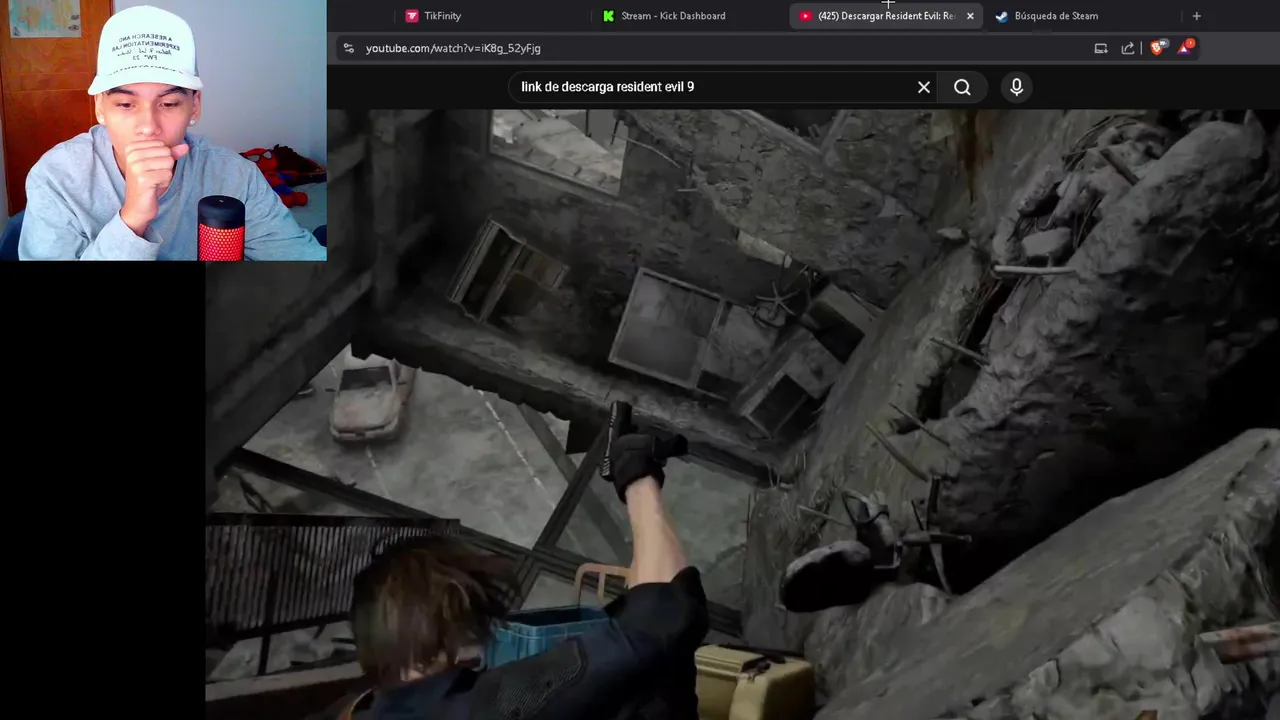Click the Resident Evil video player
This screenshot has height=720, width=1280.
(x=742, y=415)
